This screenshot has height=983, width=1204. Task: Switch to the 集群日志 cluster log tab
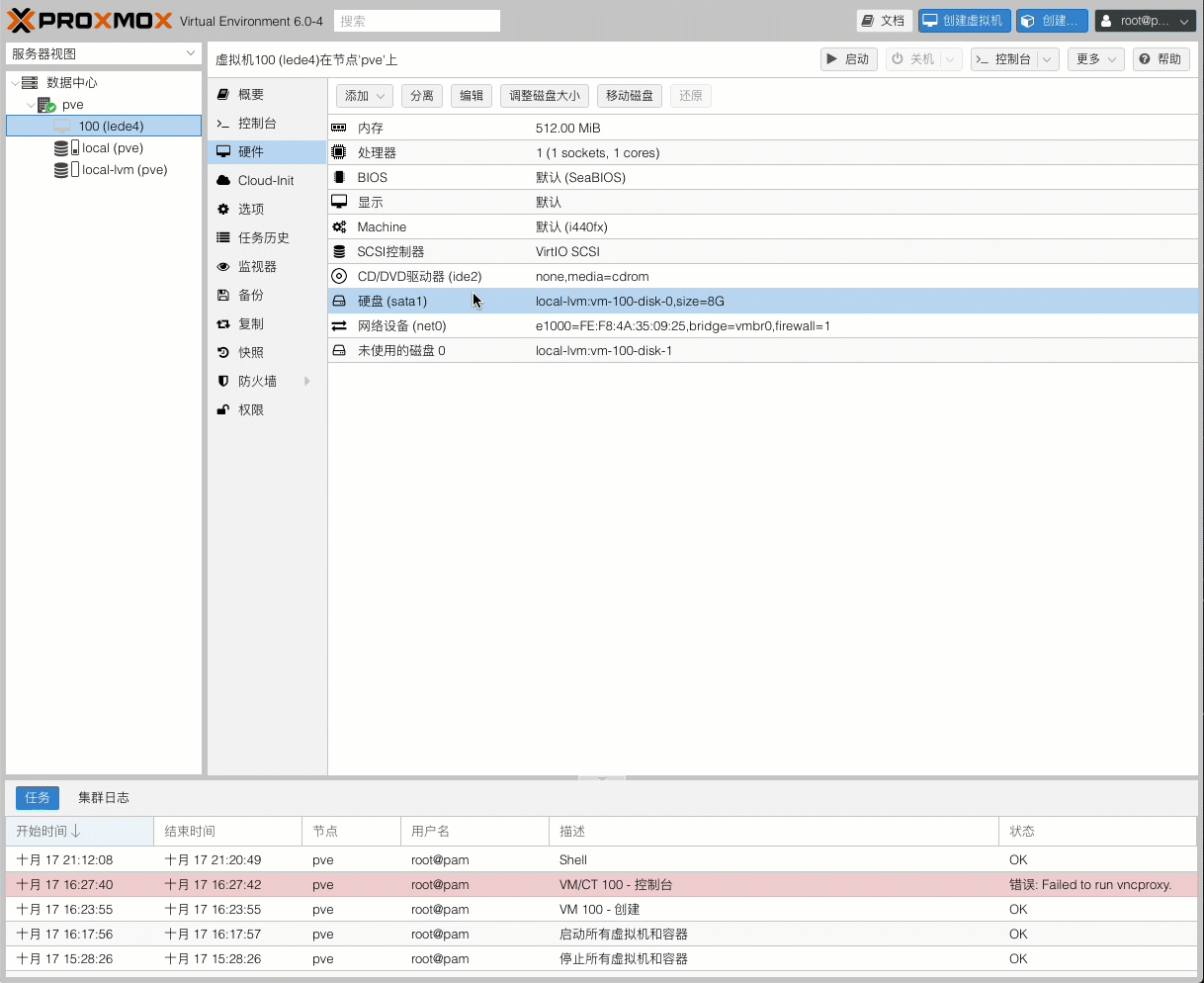coord(104,797)
